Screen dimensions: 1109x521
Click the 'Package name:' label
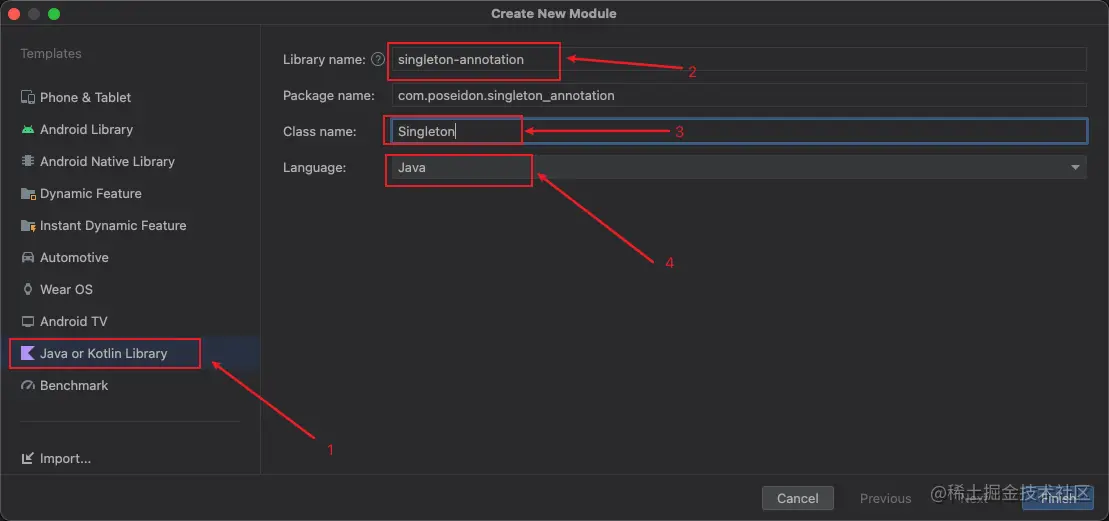[x=329, y=95]
